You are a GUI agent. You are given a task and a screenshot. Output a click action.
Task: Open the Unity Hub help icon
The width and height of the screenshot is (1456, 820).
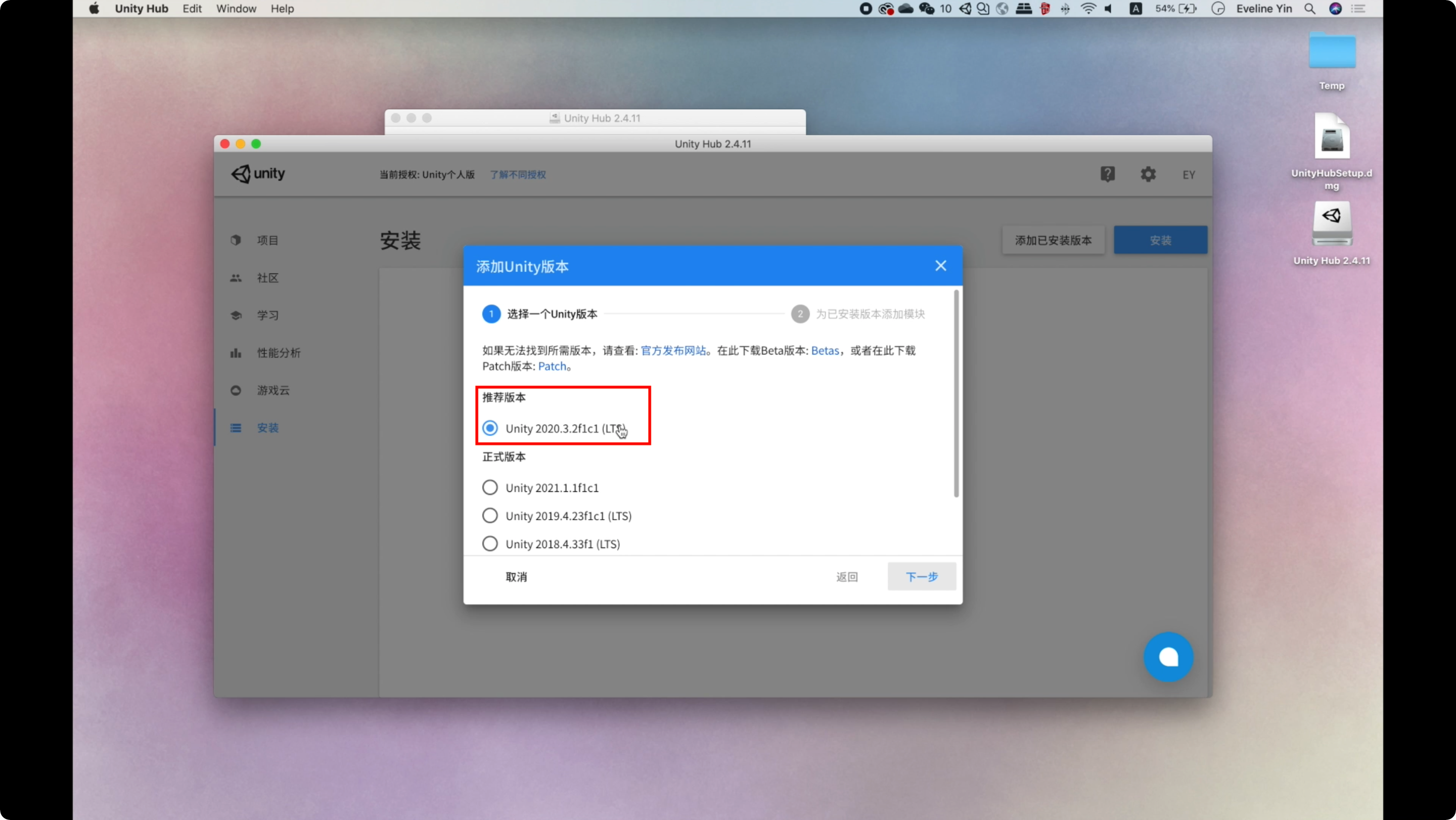(1107, 174)
